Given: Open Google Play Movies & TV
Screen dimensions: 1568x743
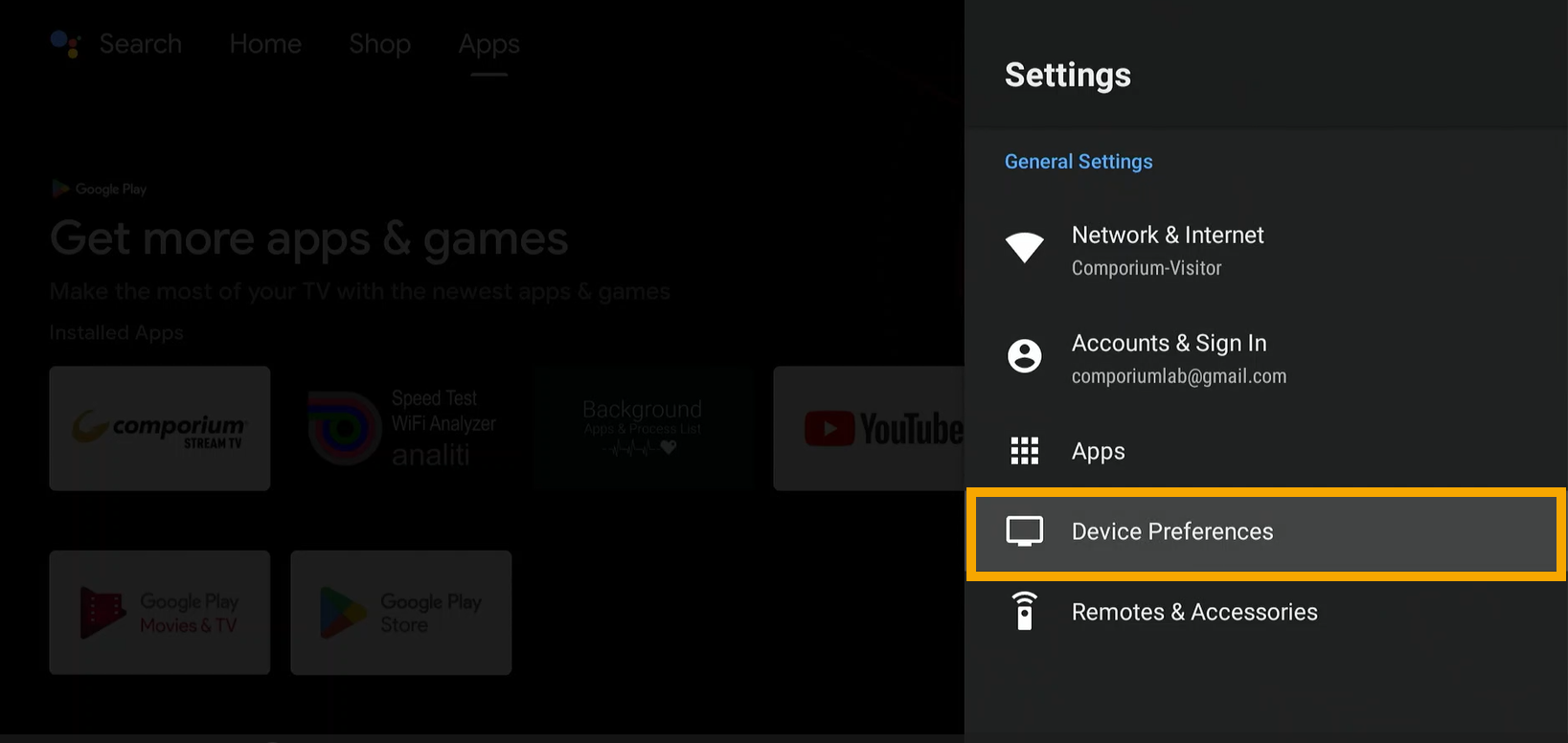Looking at the screenshot, I should (160, 612).
